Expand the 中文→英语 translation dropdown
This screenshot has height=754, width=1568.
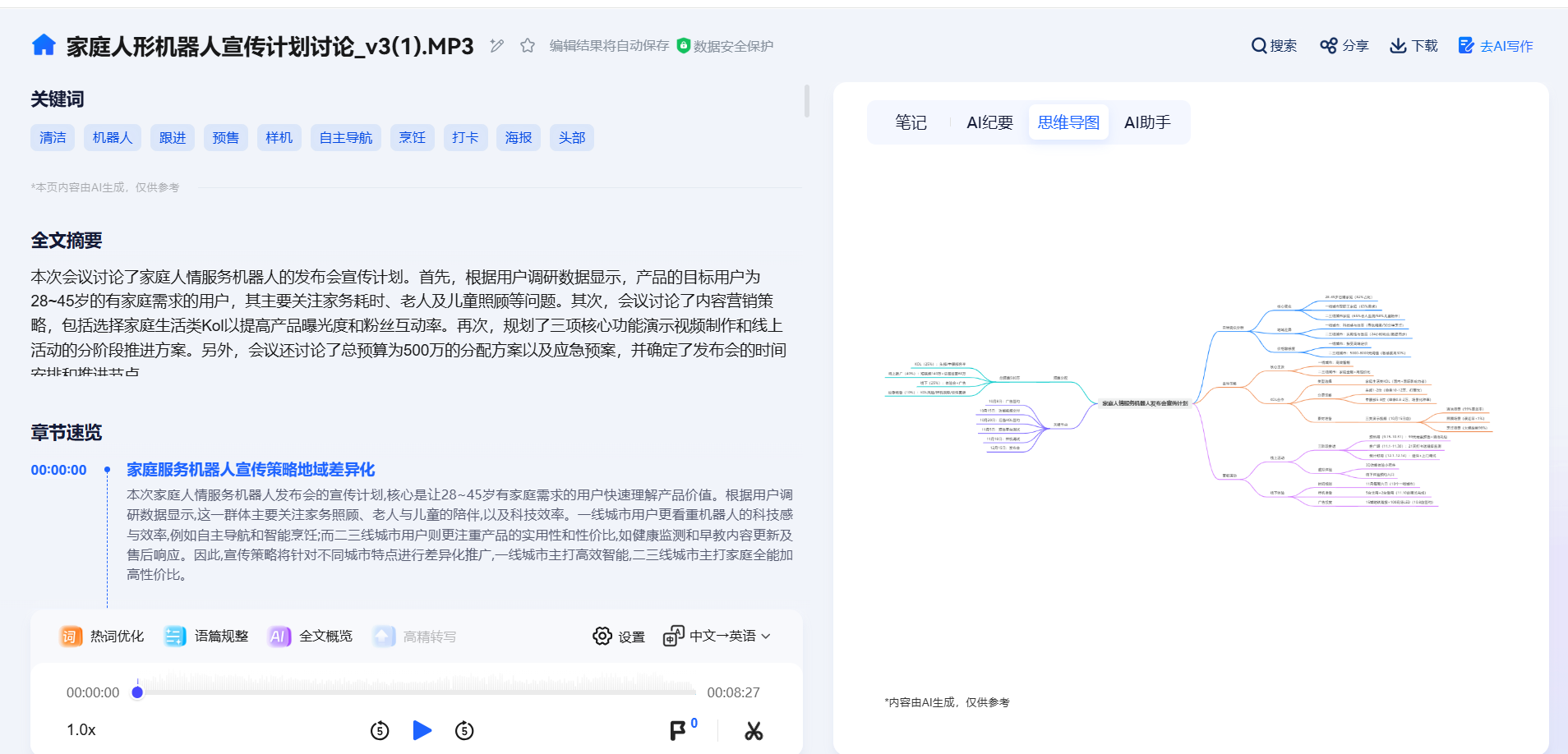[x=718, y=637]
